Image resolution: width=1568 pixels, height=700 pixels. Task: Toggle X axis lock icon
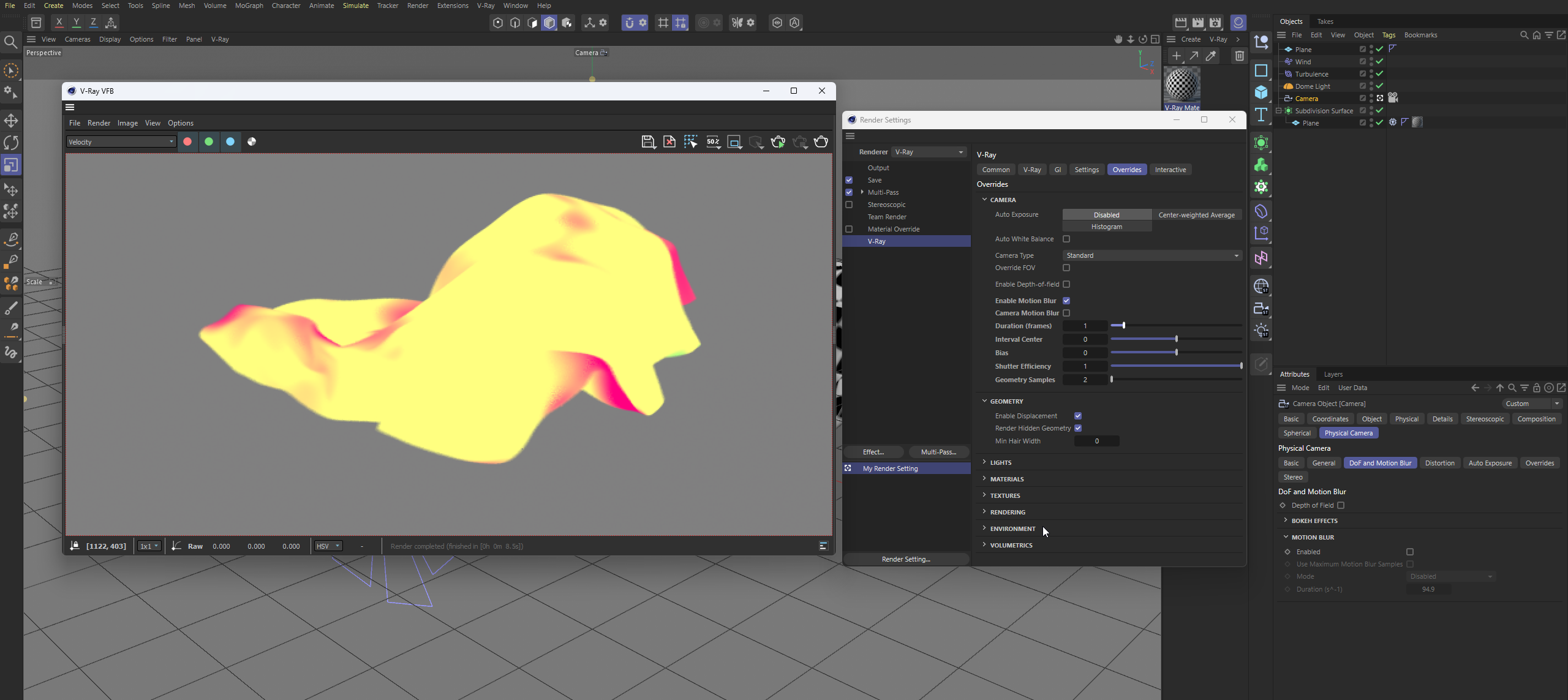coord(59,23)
